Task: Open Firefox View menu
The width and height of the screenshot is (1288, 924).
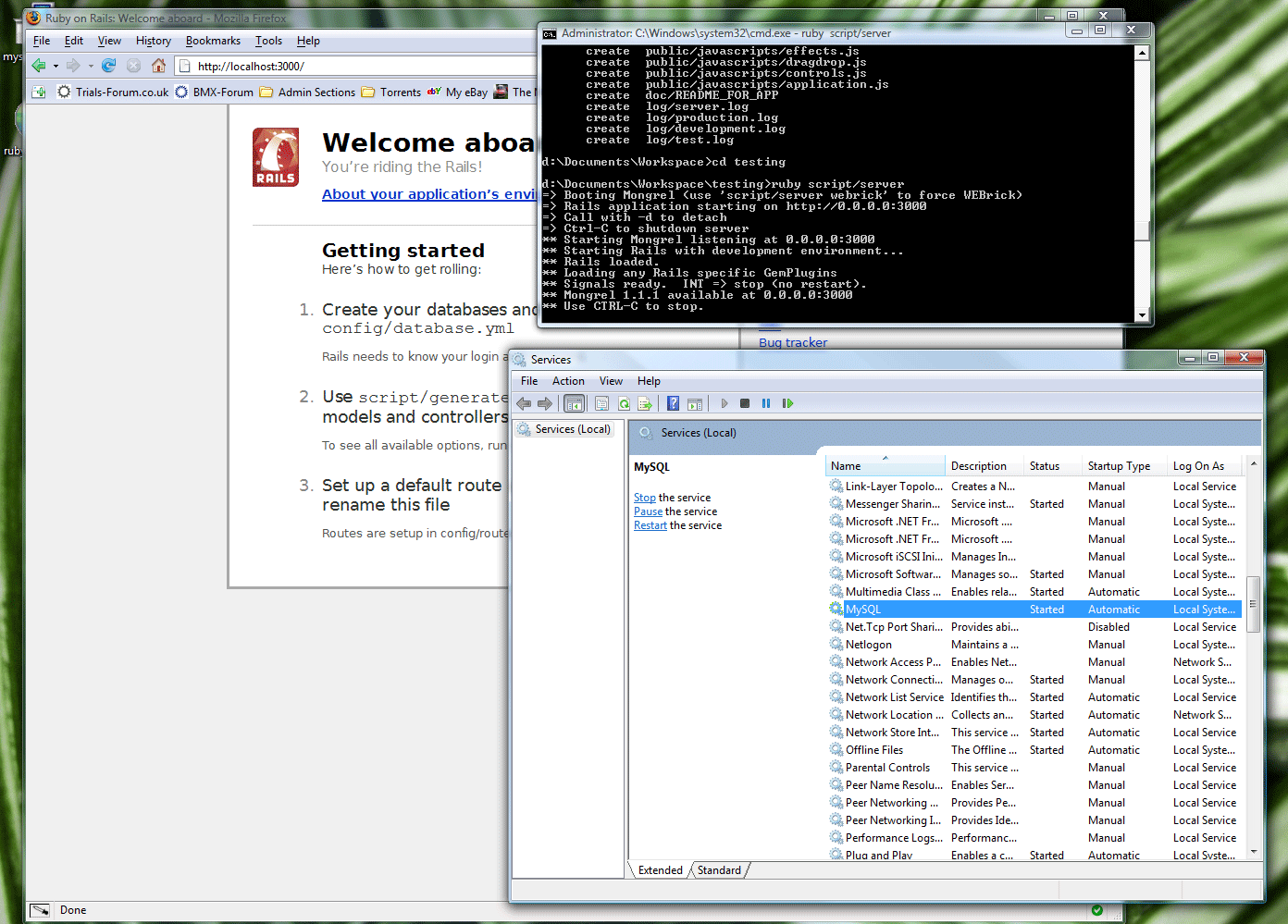Action: pyautogui.click(x=109, y=41)
